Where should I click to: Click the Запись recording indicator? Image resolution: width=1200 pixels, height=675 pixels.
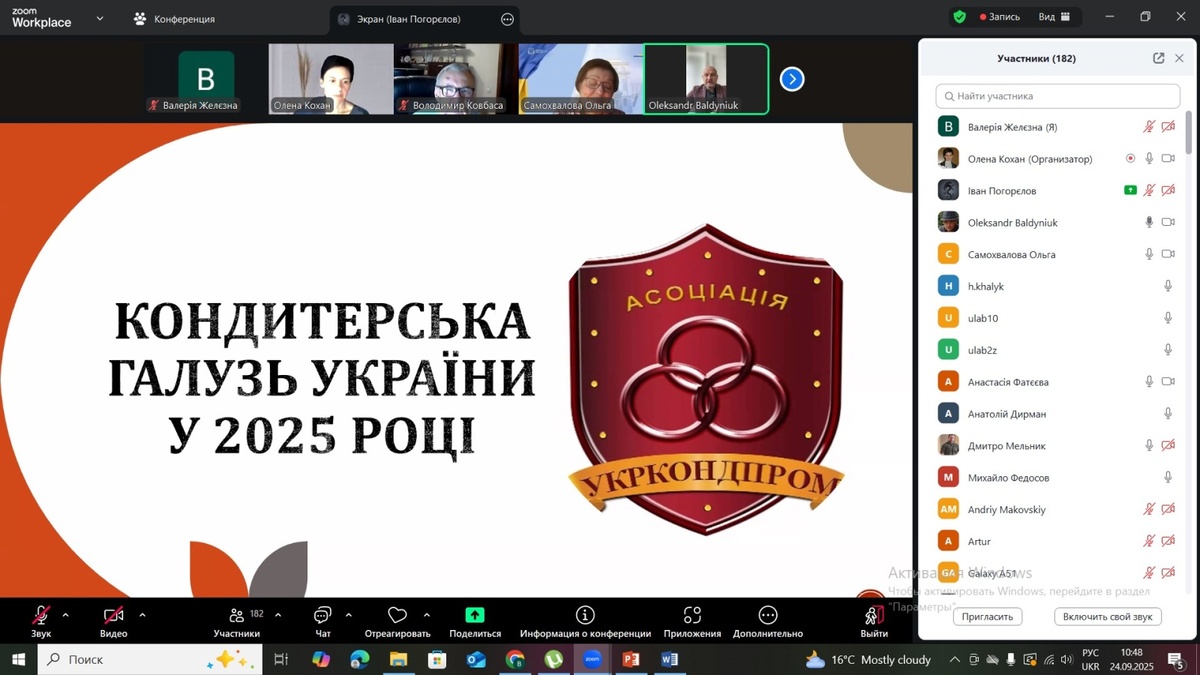(x=1000, y=17)
